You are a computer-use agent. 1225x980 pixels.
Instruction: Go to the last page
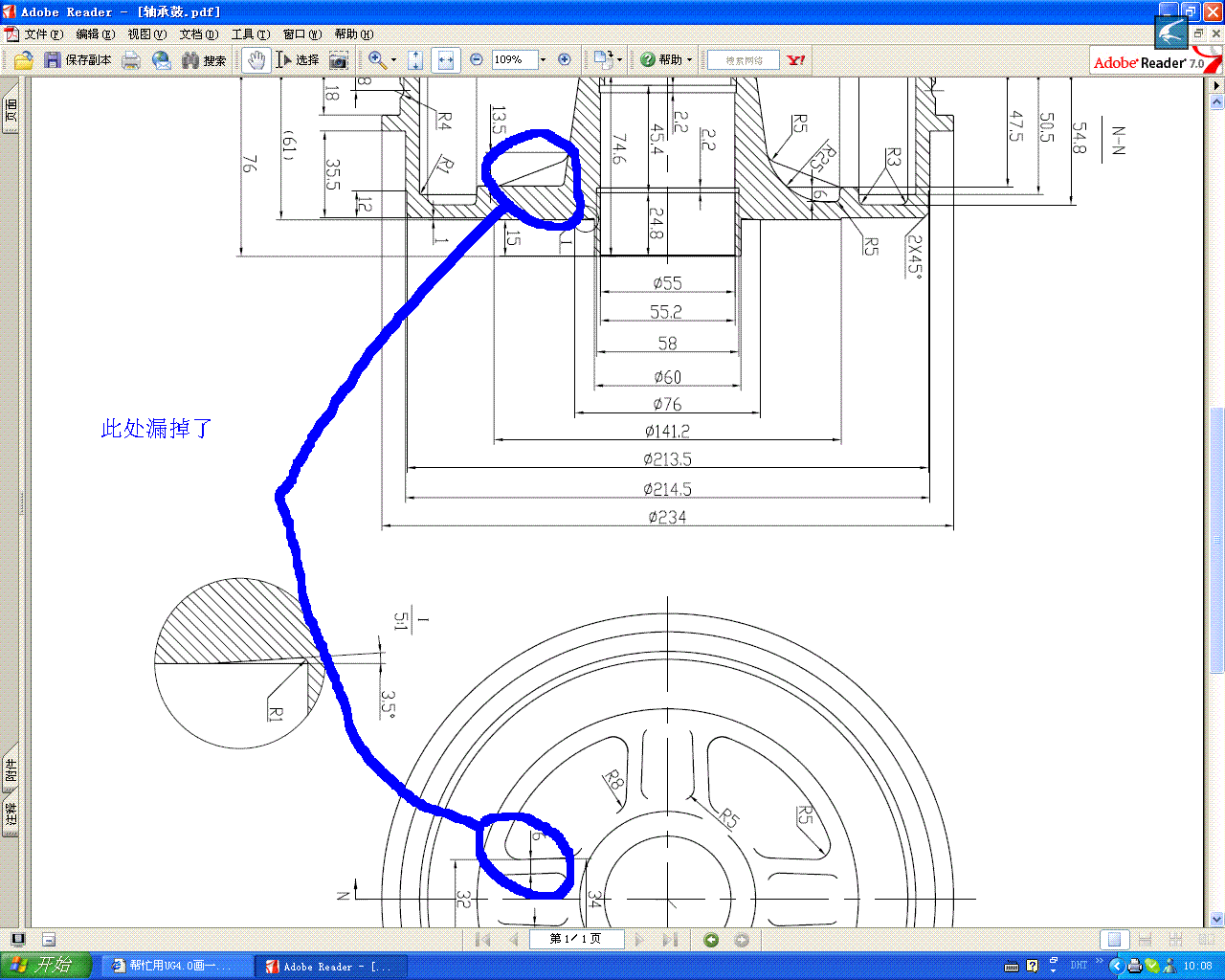tap(670, 940)
